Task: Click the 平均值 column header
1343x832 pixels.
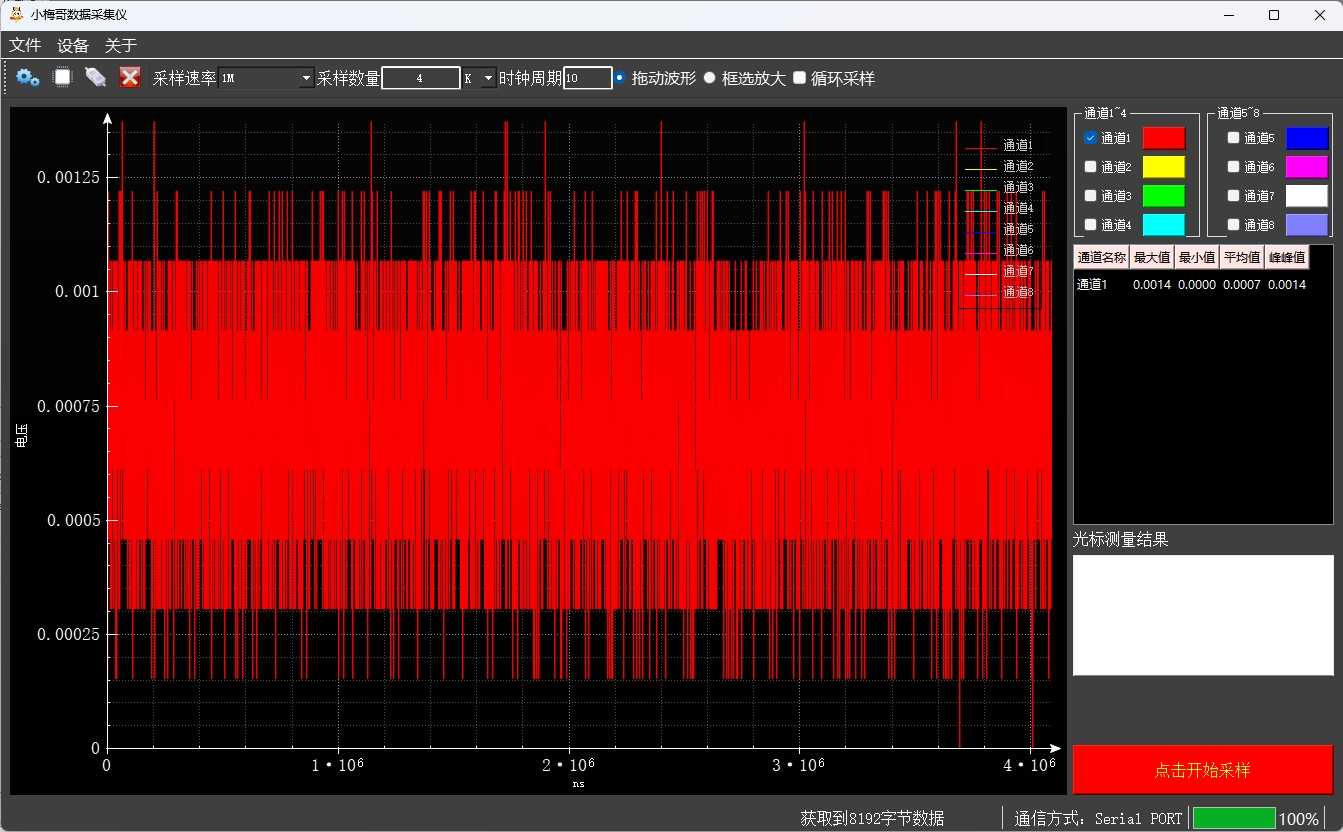Action: (1242, 258)
